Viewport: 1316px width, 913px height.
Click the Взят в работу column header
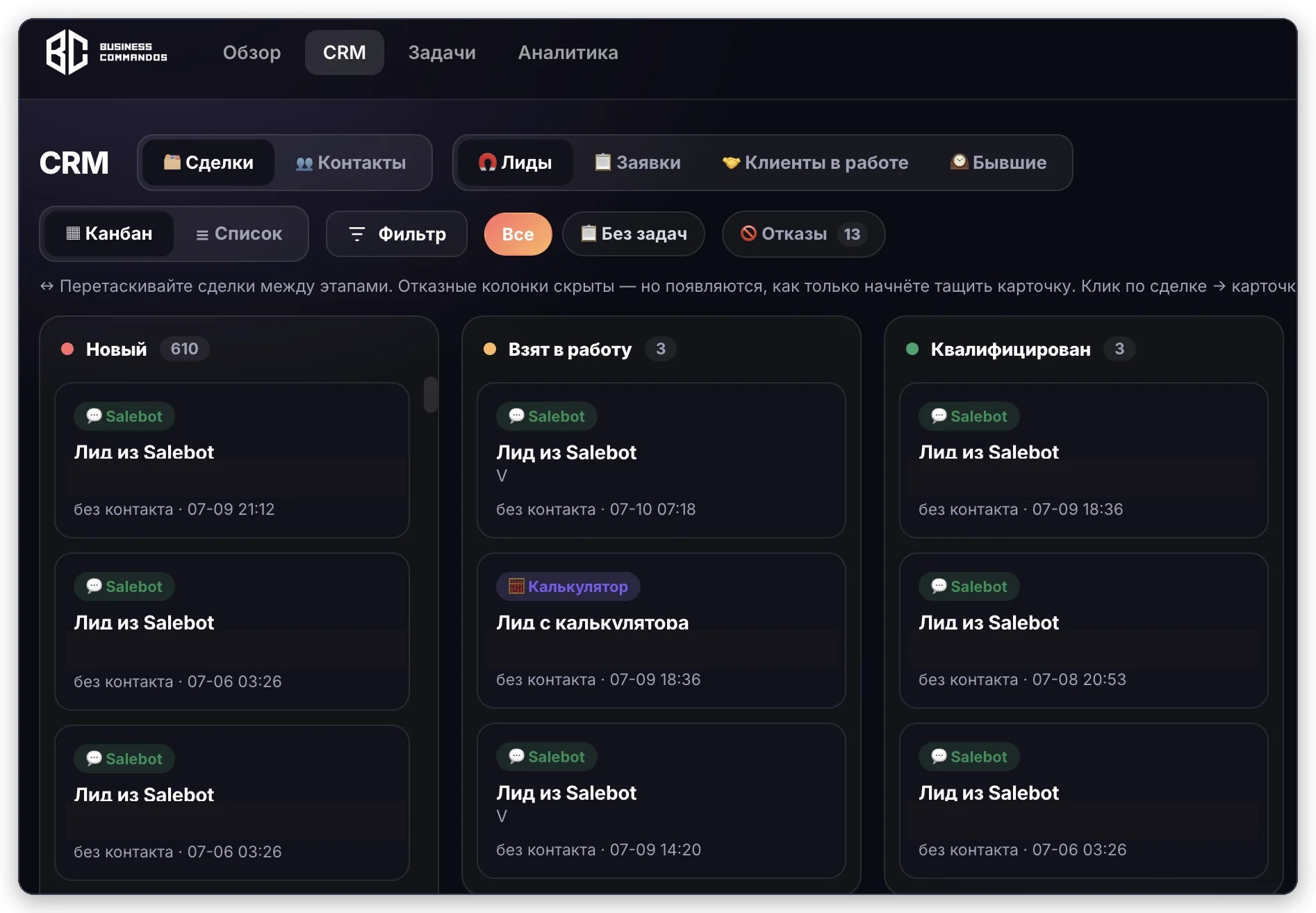pyautogui.click(x=570, y=349)
